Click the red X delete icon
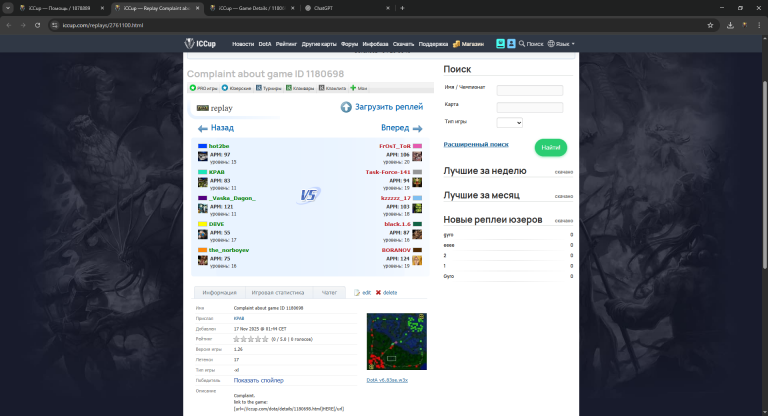The height and width of the screenshot is (416, 768). coord(378,293)
